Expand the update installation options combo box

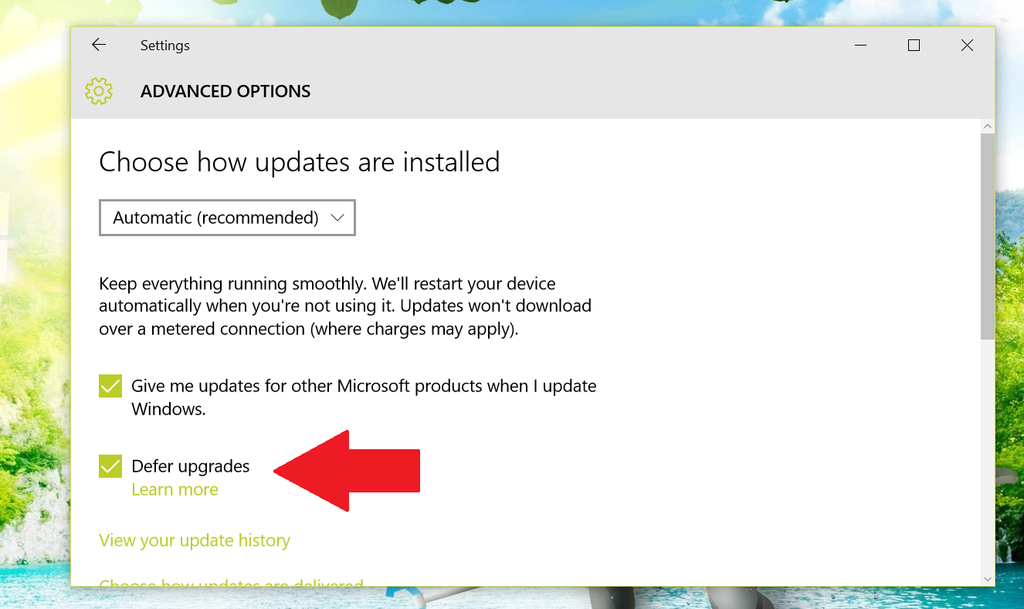pyautogui.click(x=227, y=217)
